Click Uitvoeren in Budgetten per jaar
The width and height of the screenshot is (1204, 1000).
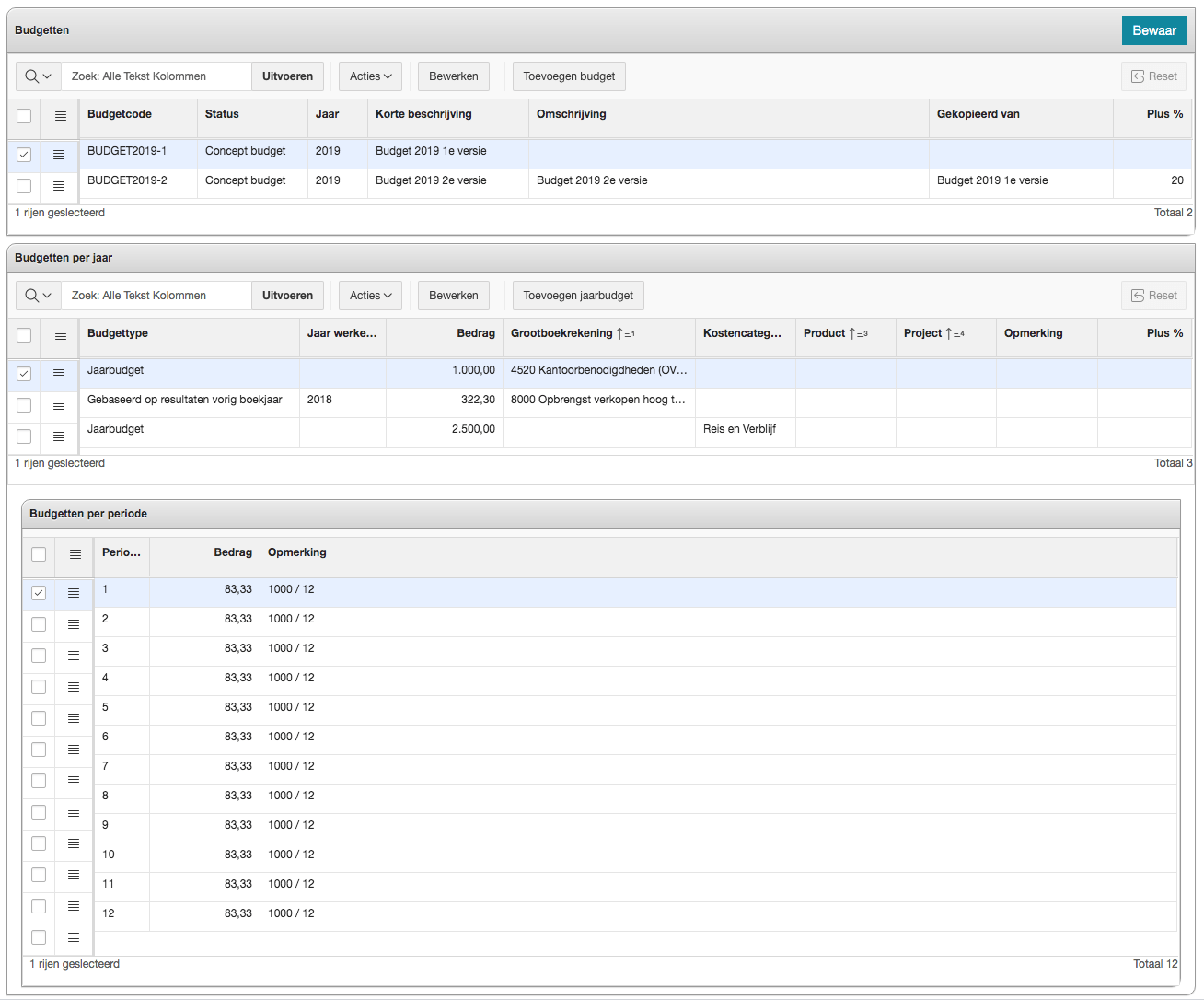pos(287,296)
